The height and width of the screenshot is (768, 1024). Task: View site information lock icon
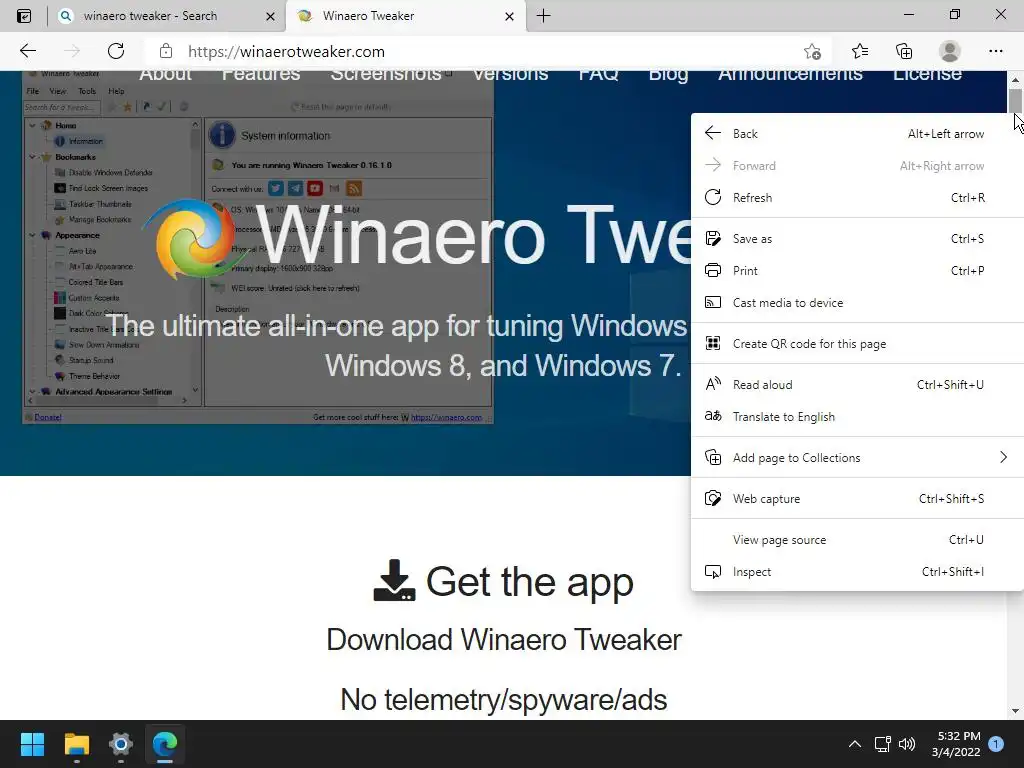[x=166, y=51]
